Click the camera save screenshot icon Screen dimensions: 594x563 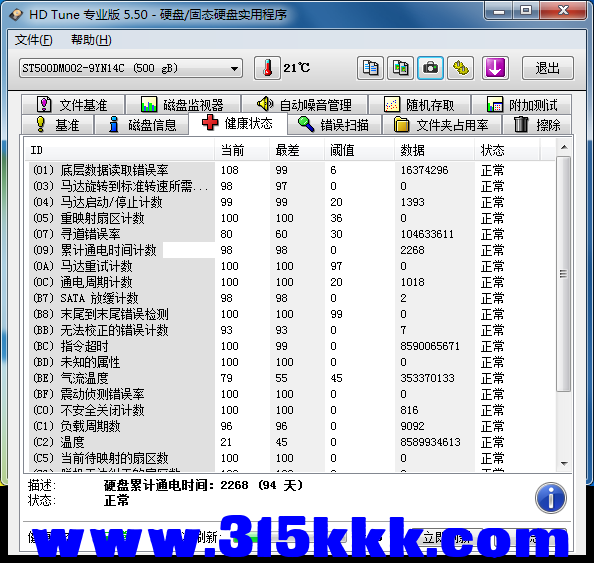point(430,68)
